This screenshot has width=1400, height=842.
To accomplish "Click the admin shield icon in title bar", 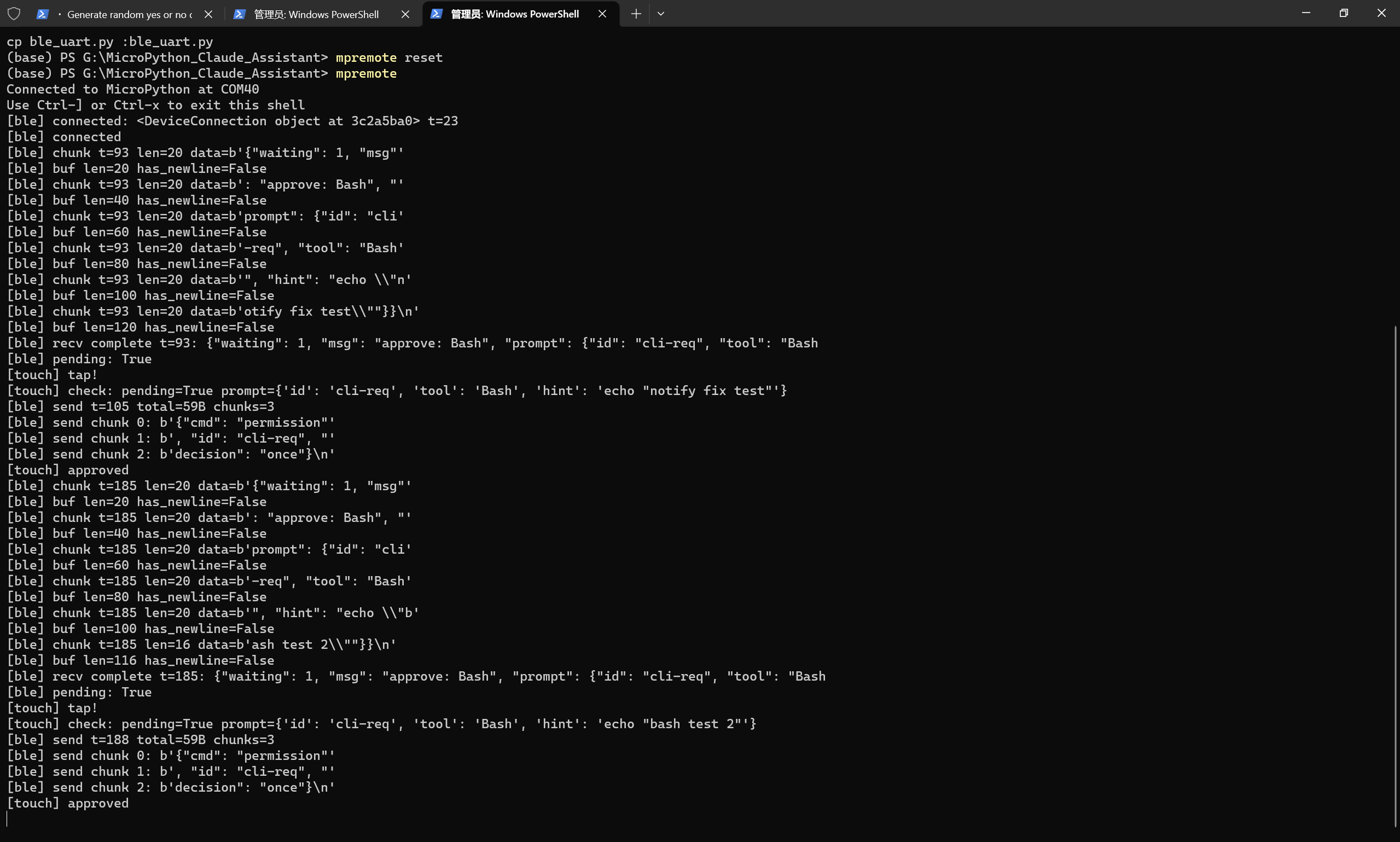I will [x=14, y=14].
